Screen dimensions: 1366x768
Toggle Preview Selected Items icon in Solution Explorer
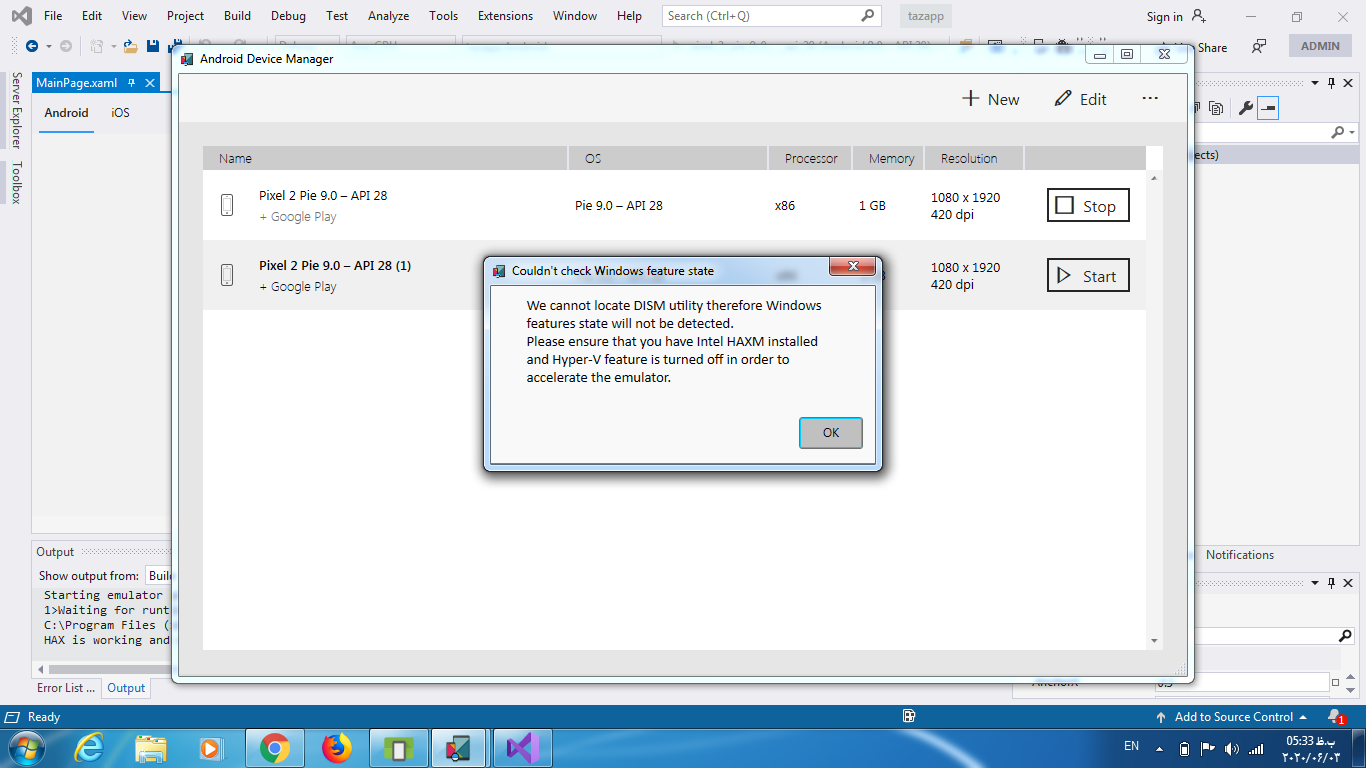1268,108
